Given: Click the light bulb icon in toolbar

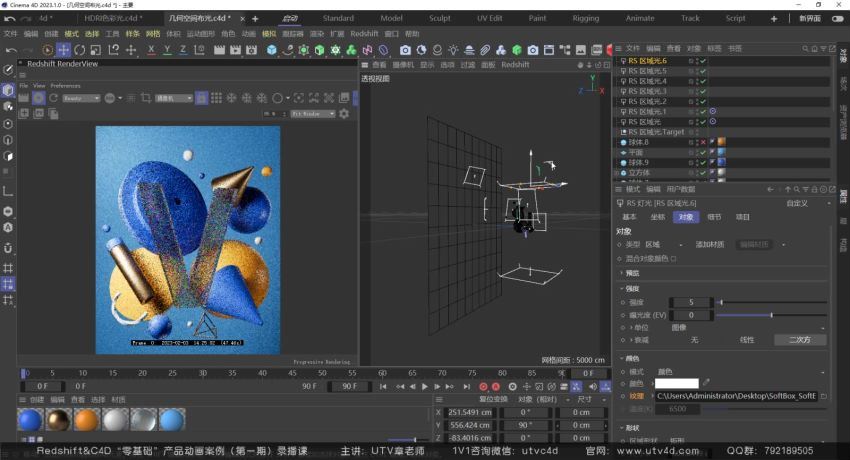Looking at the screenshot, I should pos(454,50).
